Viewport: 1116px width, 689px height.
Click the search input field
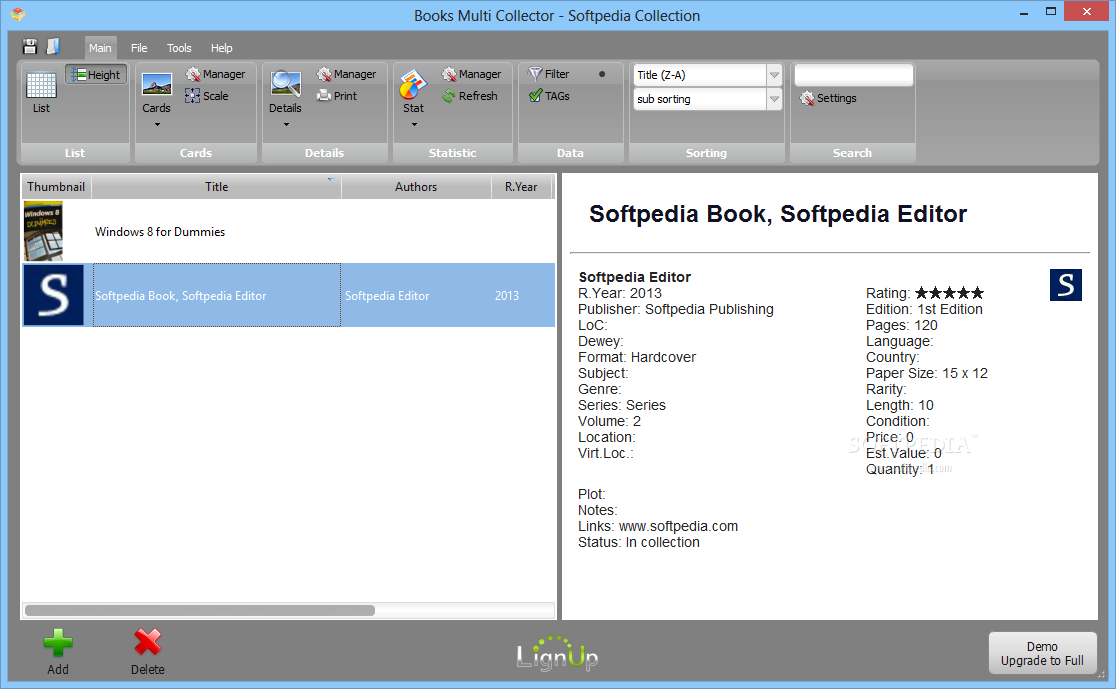click(853, 75)
